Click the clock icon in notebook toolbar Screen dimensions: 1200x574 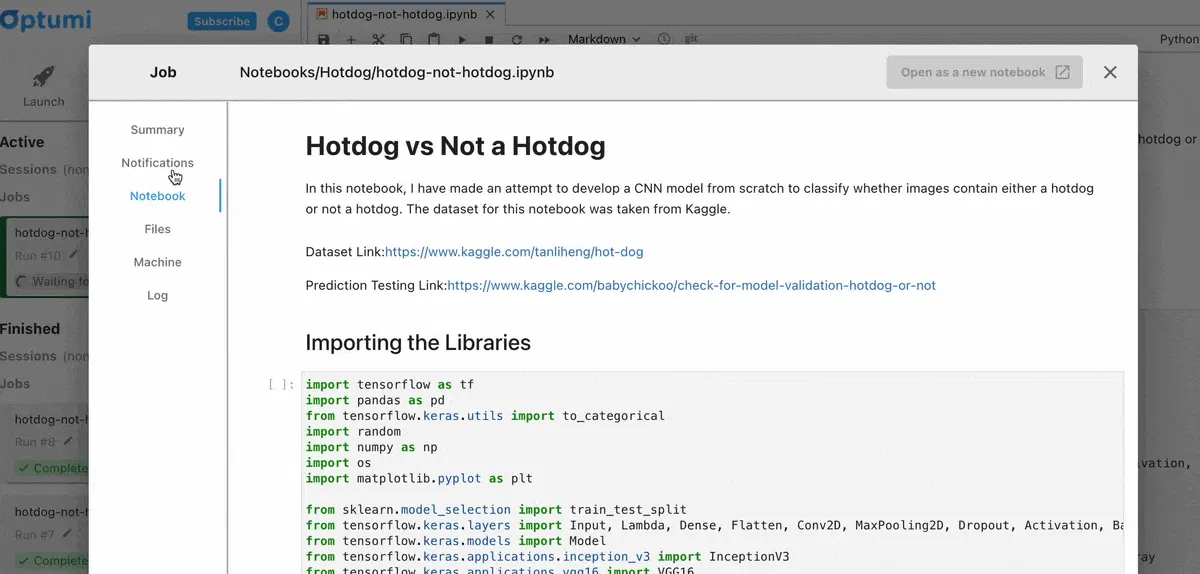664,39
